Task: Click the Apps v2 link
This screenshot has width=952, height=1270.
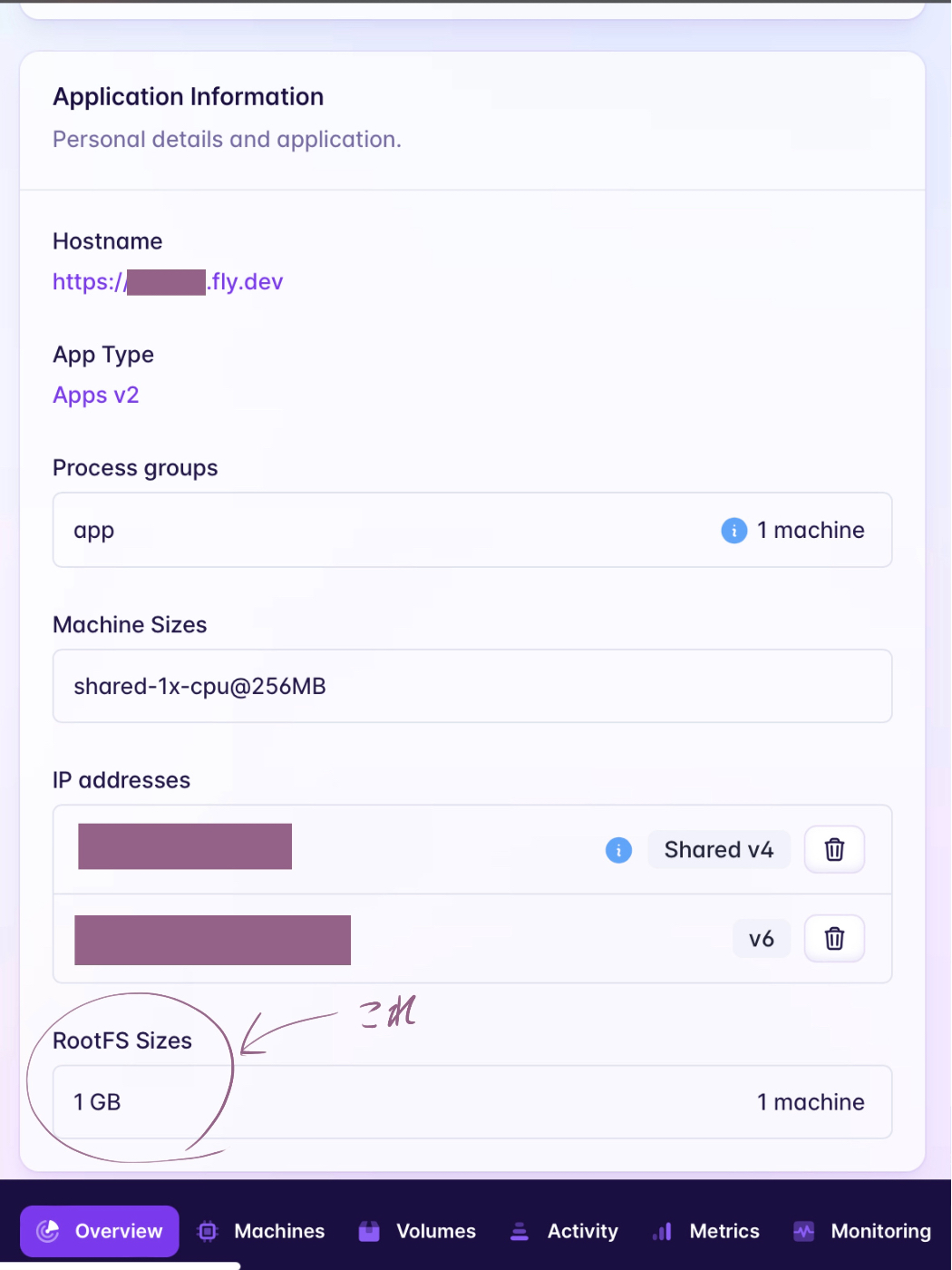Action: pyautogui.click(x=96, y=396)
